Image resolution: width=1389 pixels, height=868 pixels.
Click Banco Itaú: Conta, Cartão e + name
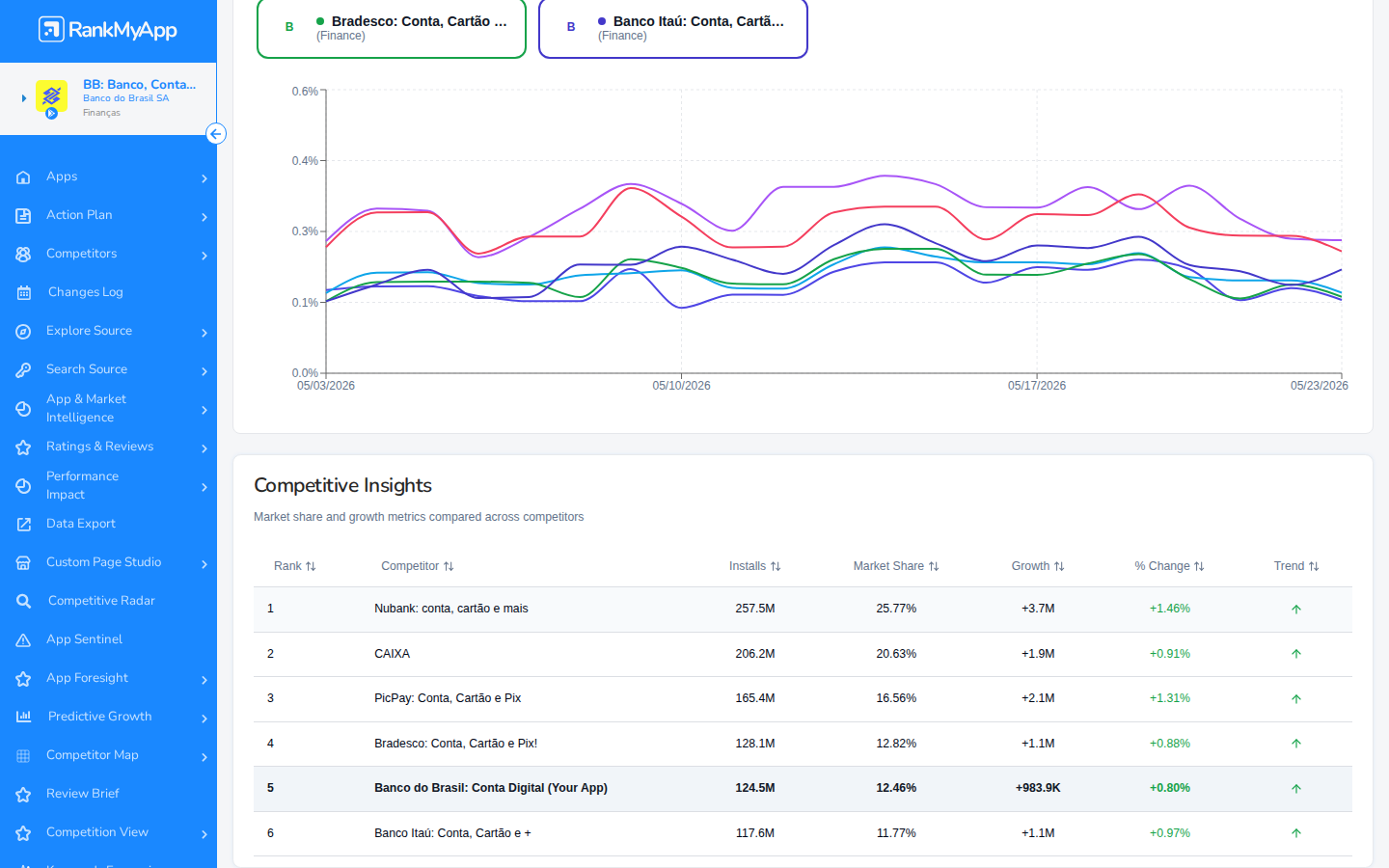[x=452, y=833]
